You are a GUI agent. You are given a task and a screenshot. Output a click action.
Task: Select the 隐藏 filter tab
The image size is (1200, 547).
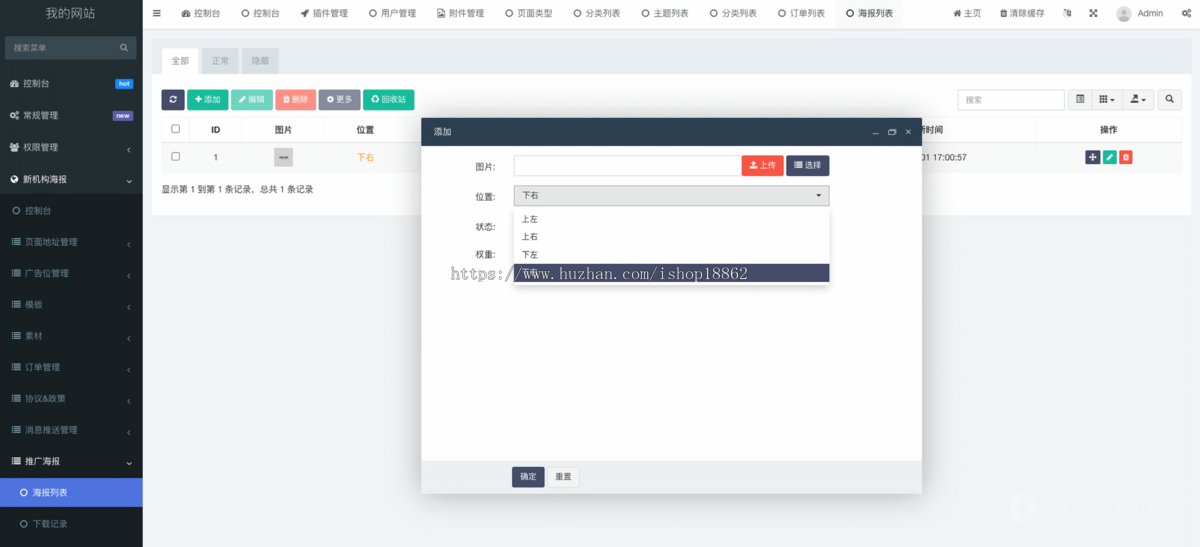pyautogui.click(x=260, y=61)
